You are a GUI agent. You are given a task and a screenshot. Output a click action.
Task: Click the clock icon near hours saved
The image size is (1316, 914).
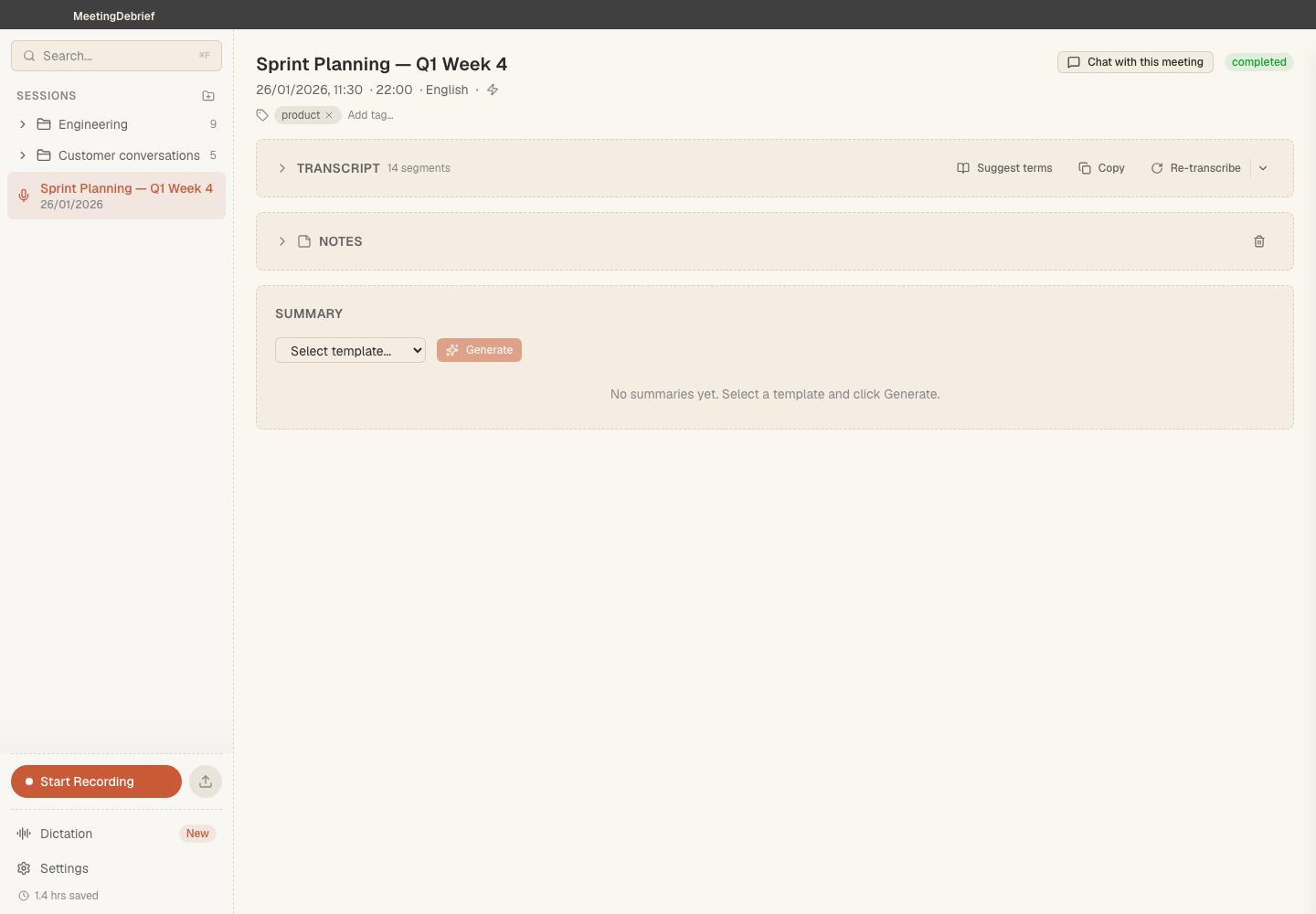click(24, 896)
